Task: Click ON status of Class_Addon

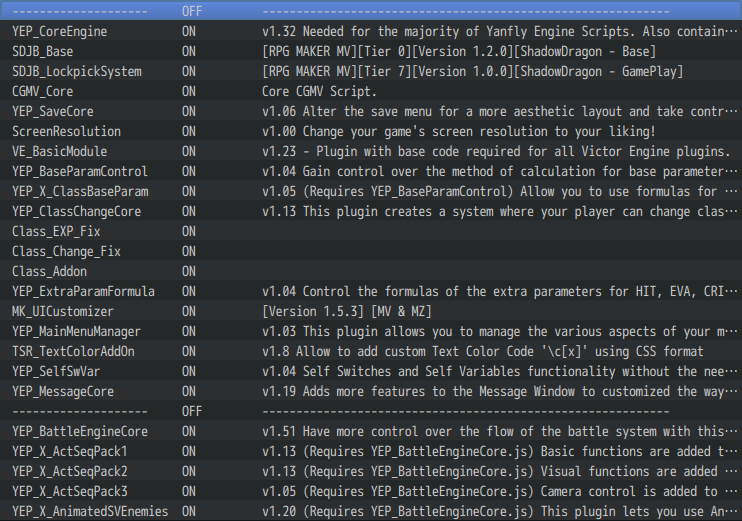Action: click(189, 271)
